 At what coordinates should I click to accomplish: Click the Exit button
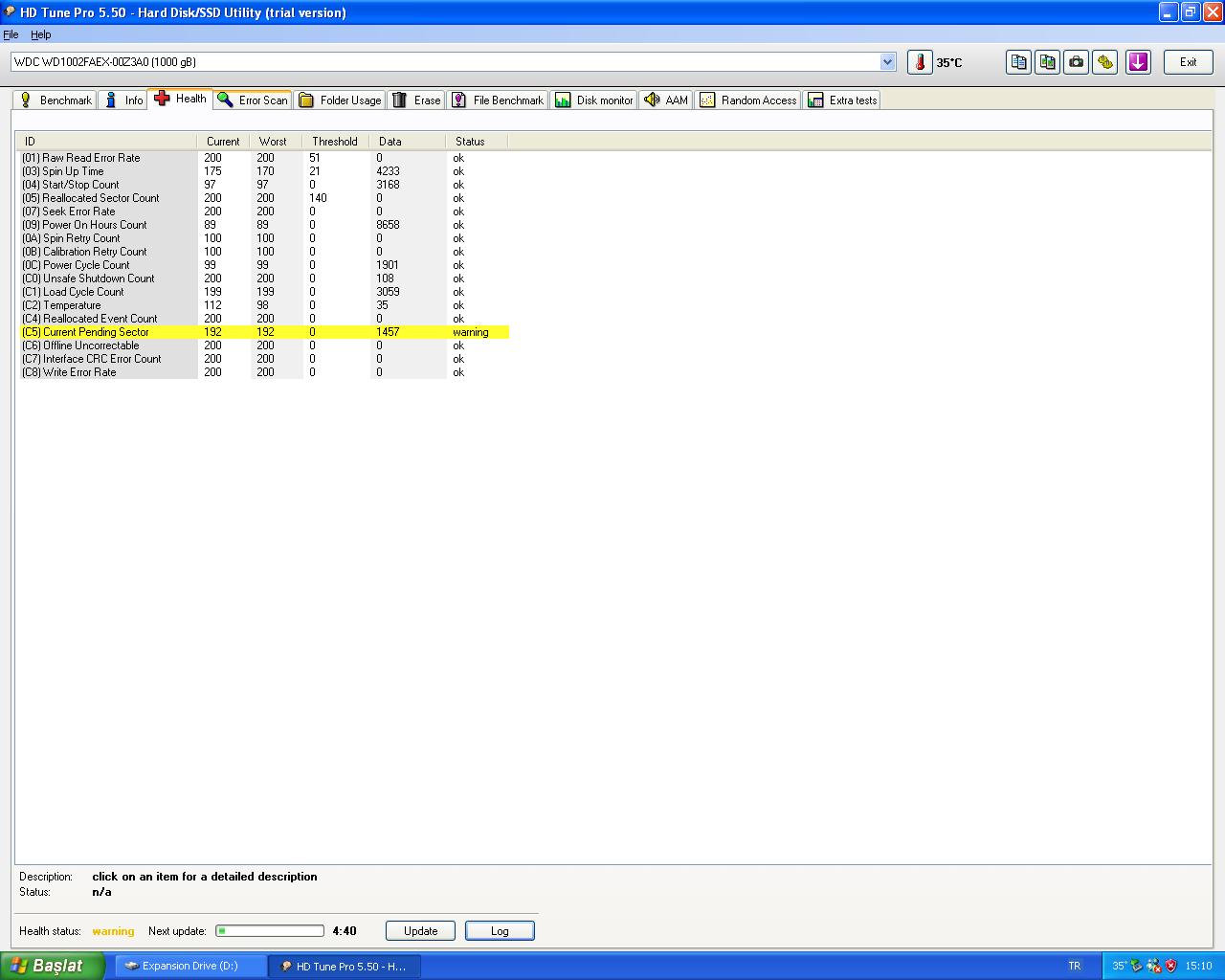[1188, 62]
